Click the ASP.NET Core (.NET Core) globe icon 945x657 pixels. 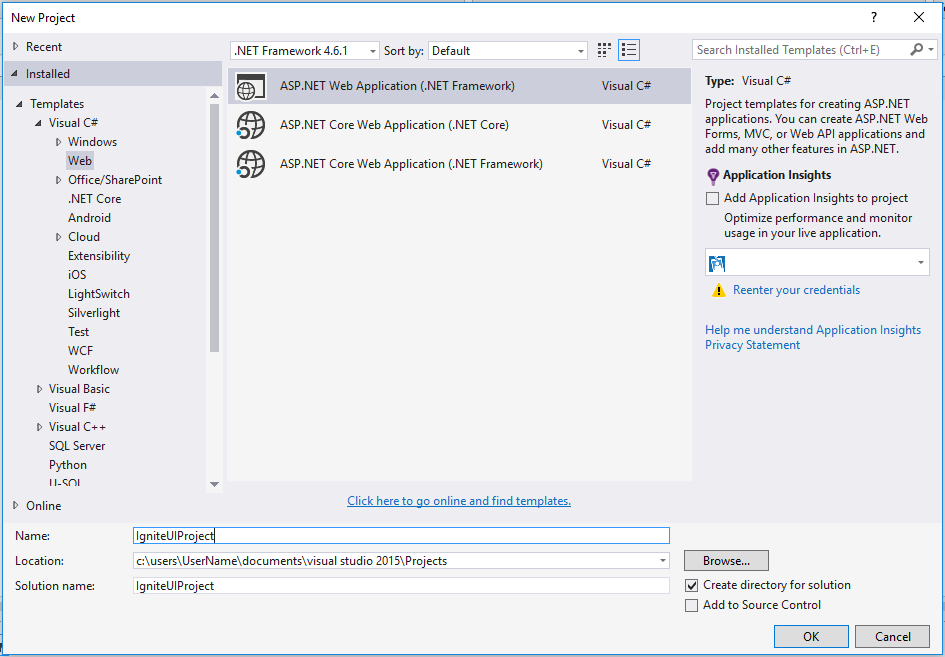[x=251, y=125]
